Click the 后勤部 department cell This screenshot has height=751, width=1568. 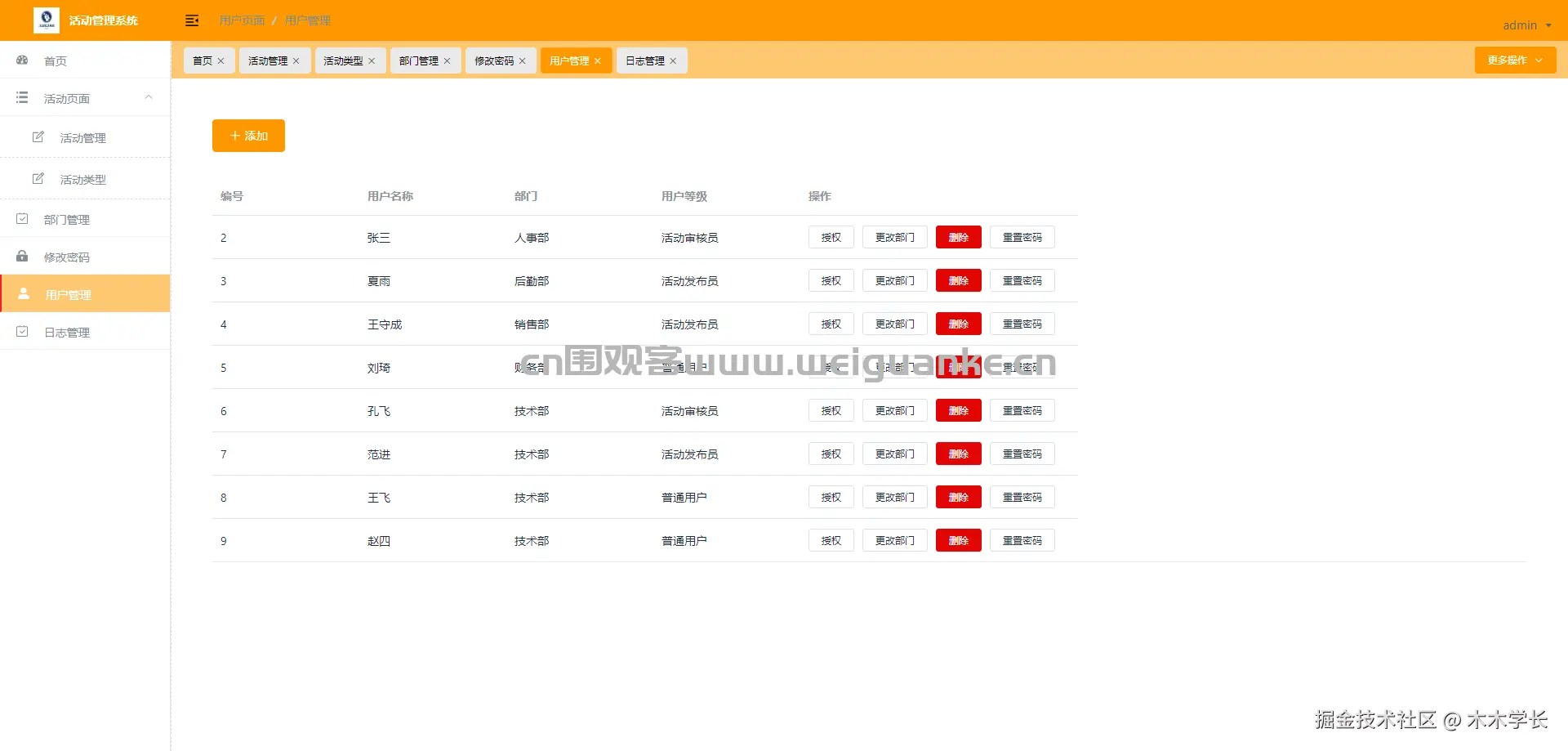pos(532,281)
